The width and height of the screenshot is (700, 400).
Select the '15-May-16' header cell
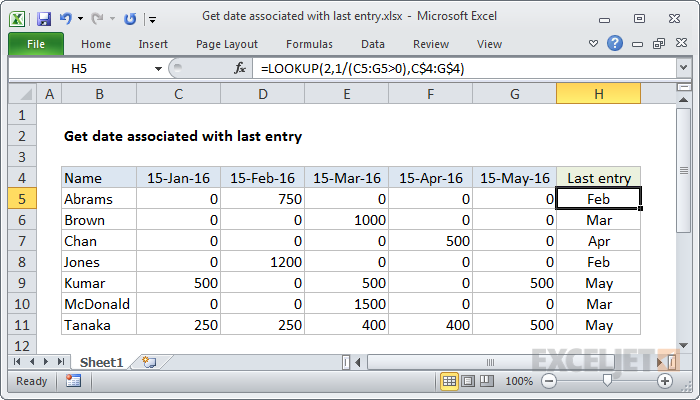click(515, 178)
